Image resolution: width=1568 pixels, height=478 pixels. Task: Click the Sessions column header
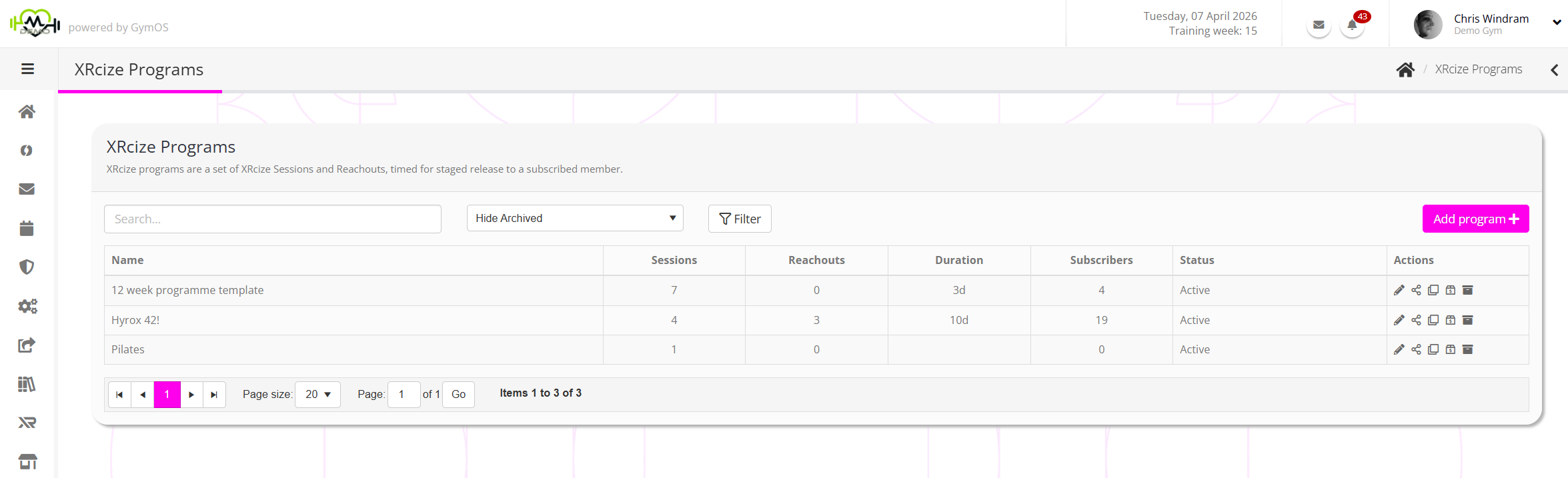point(674,260)
